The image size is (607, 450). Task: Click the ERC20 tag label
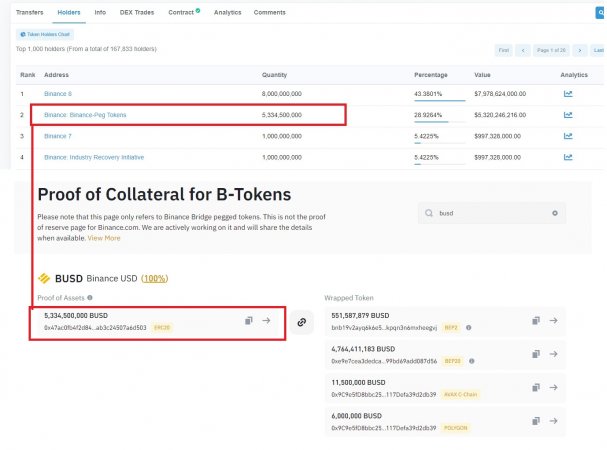[162, 328]
